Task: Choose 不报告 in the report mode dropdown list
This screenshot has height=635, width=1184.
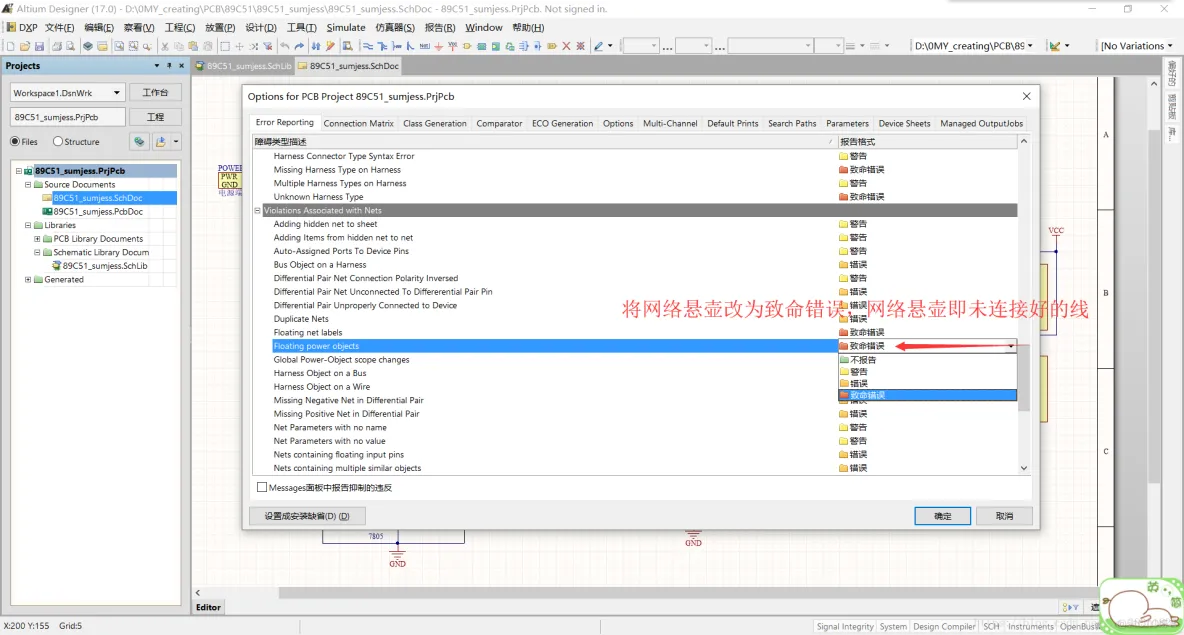Action: (x=927, y=360)
